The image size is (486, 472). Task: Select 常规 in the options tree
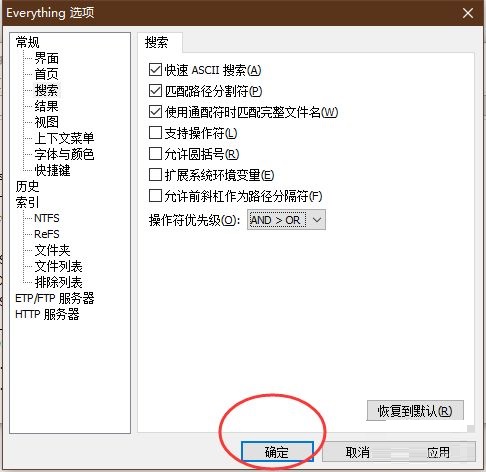pyautogui.click(x=27, y=42)
